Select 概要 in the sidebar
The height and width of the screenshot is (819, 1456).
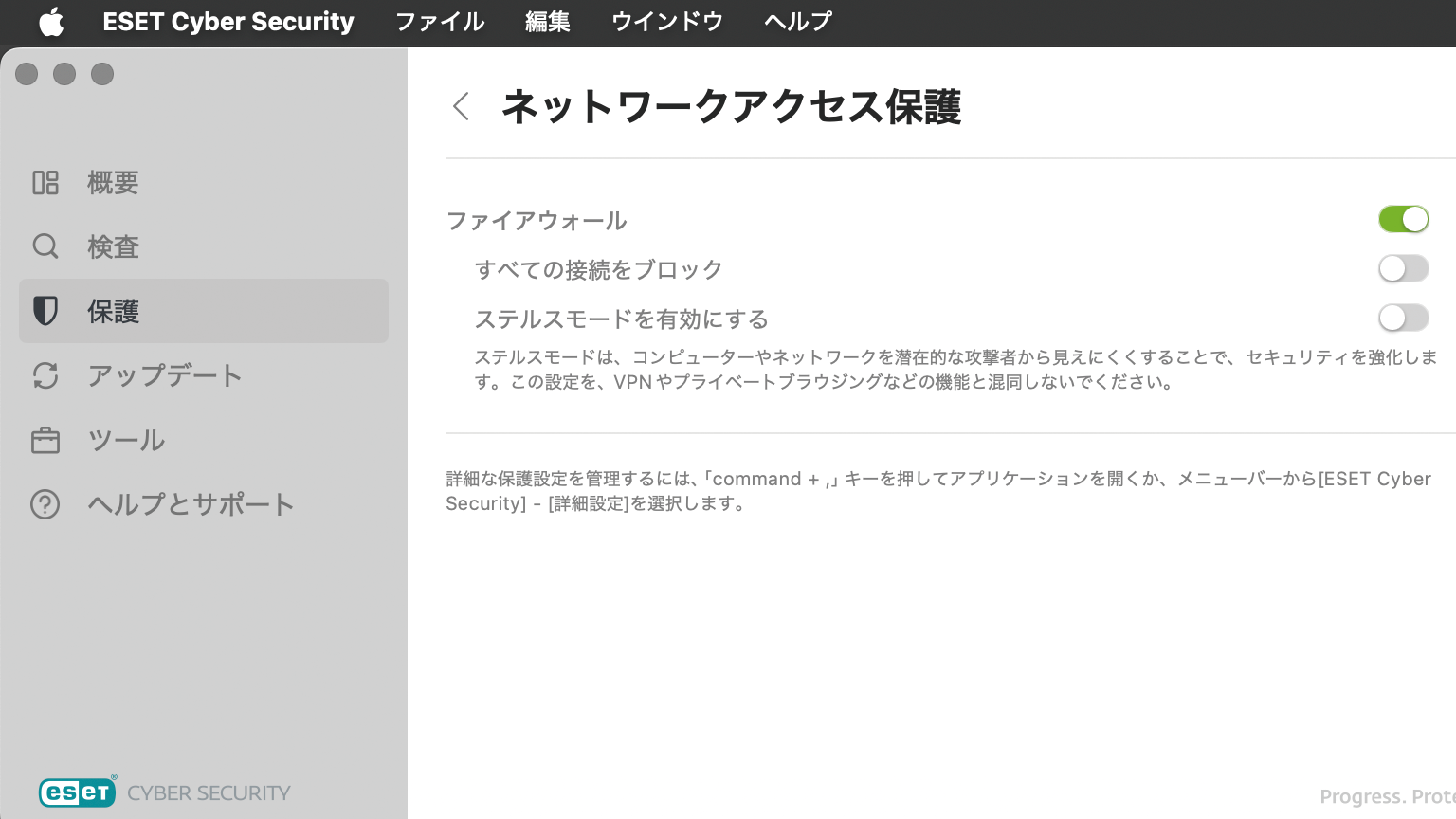pos(204,182)
